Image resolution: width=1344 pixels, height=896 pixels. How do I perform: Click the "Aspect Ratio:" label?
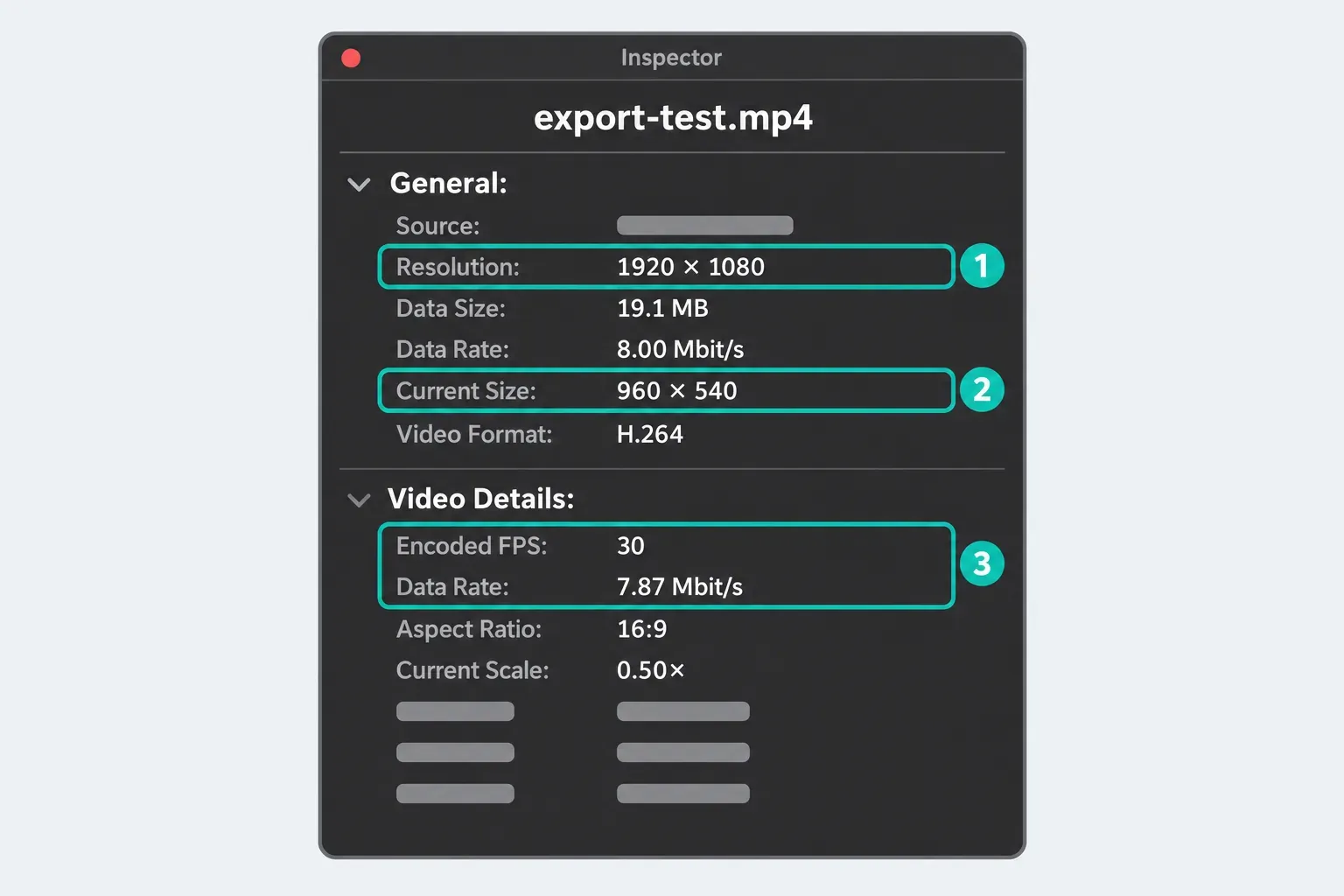pyautogui.click(x=469, y=629)
